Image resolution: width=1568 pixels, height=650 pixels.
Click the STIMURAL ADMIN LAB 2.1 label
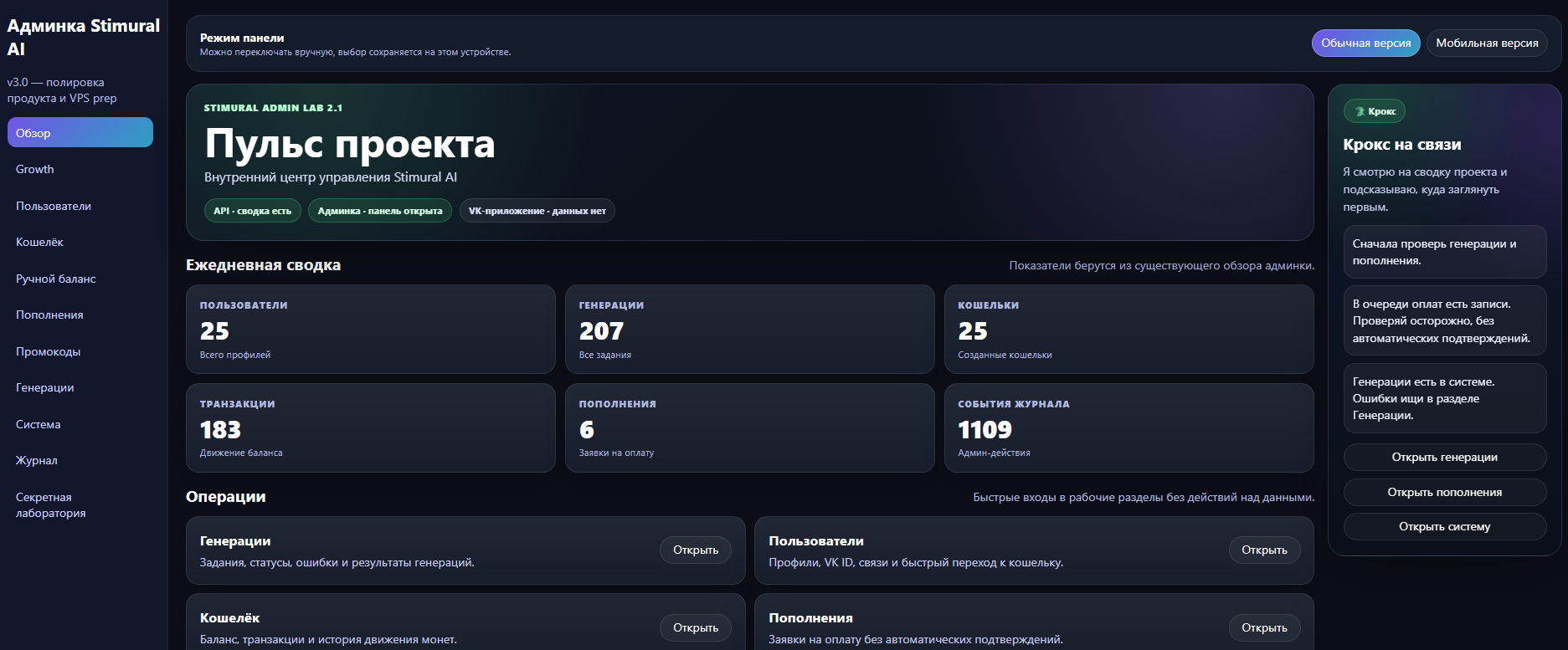click(x=273, y=108)
